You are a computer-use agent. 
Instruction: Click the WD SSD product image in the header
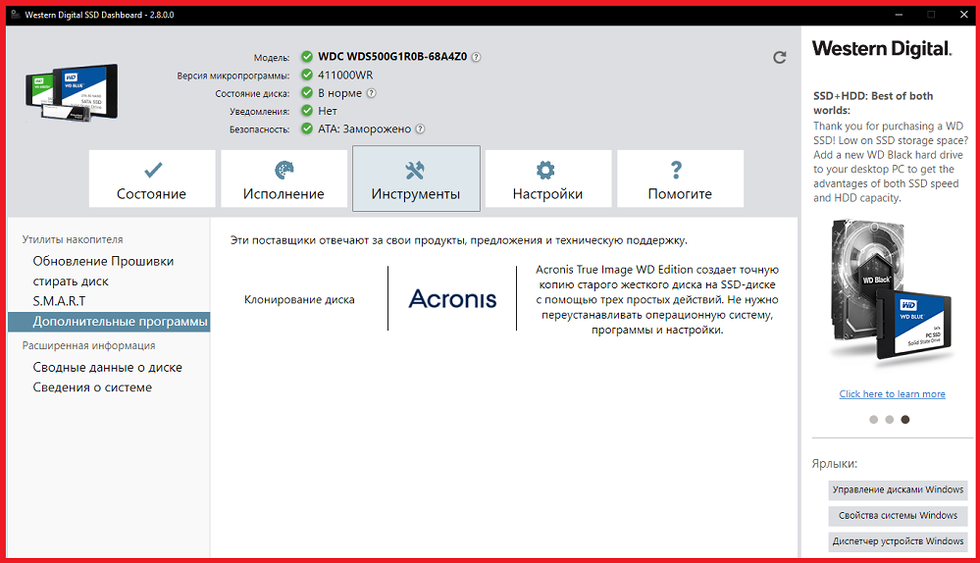(70, 93)
